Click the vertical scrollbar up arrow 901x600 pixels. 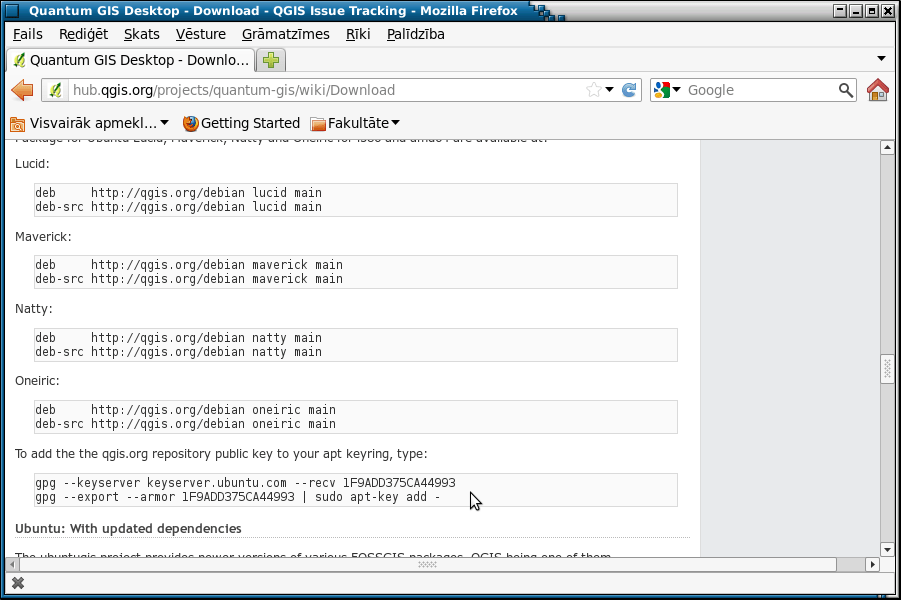pos(887,148)
